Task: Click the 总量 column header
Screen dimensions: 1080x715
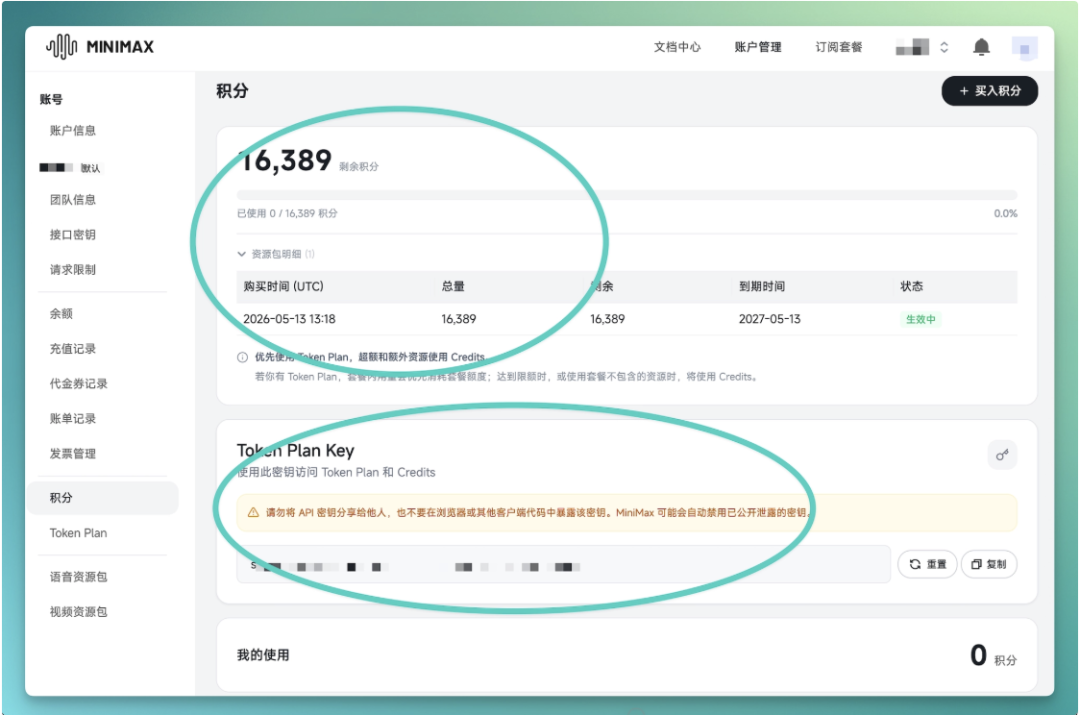Action: pyautogui.click(x=453, y=287)
